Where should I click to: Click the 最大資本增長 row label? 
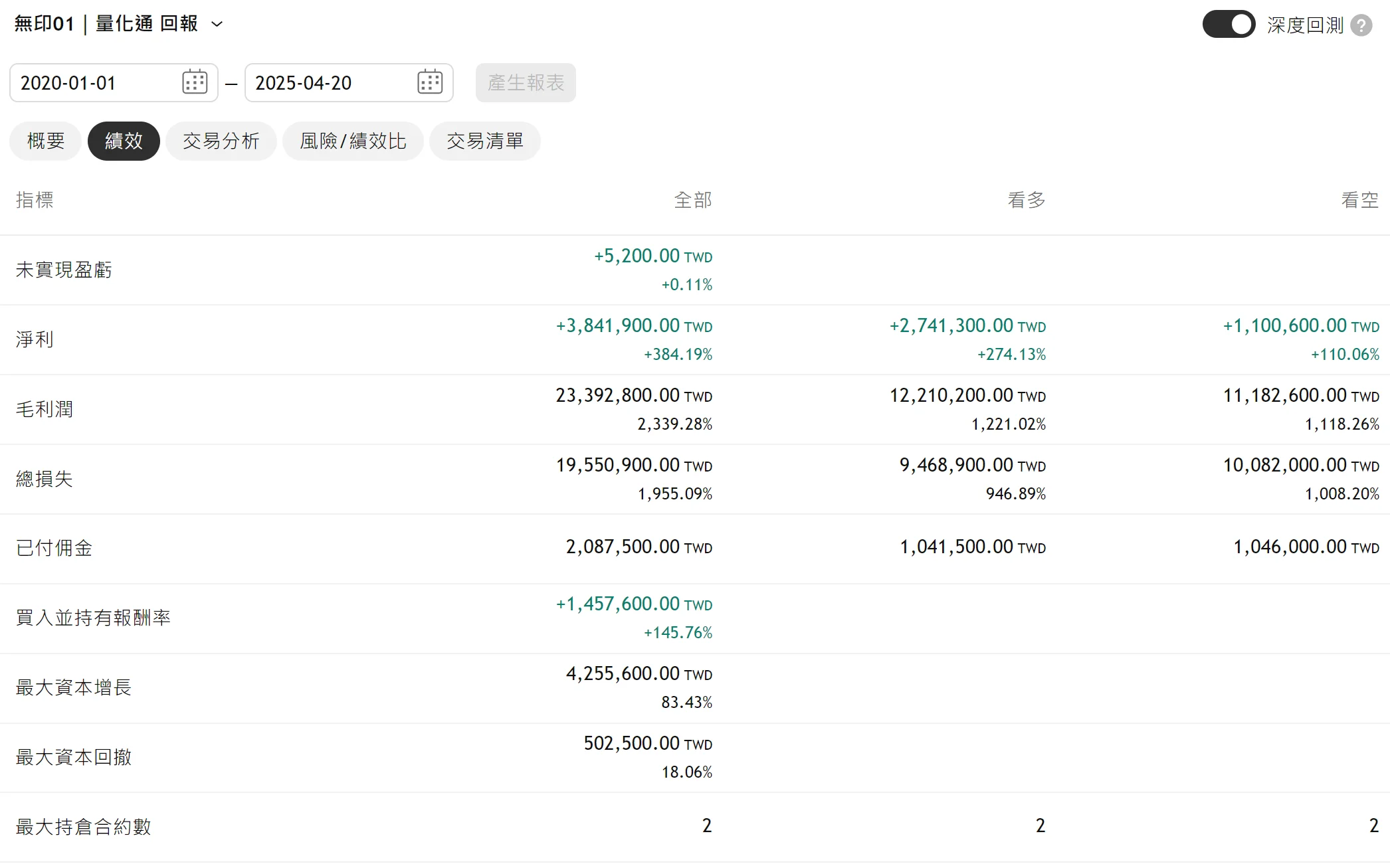74,687
